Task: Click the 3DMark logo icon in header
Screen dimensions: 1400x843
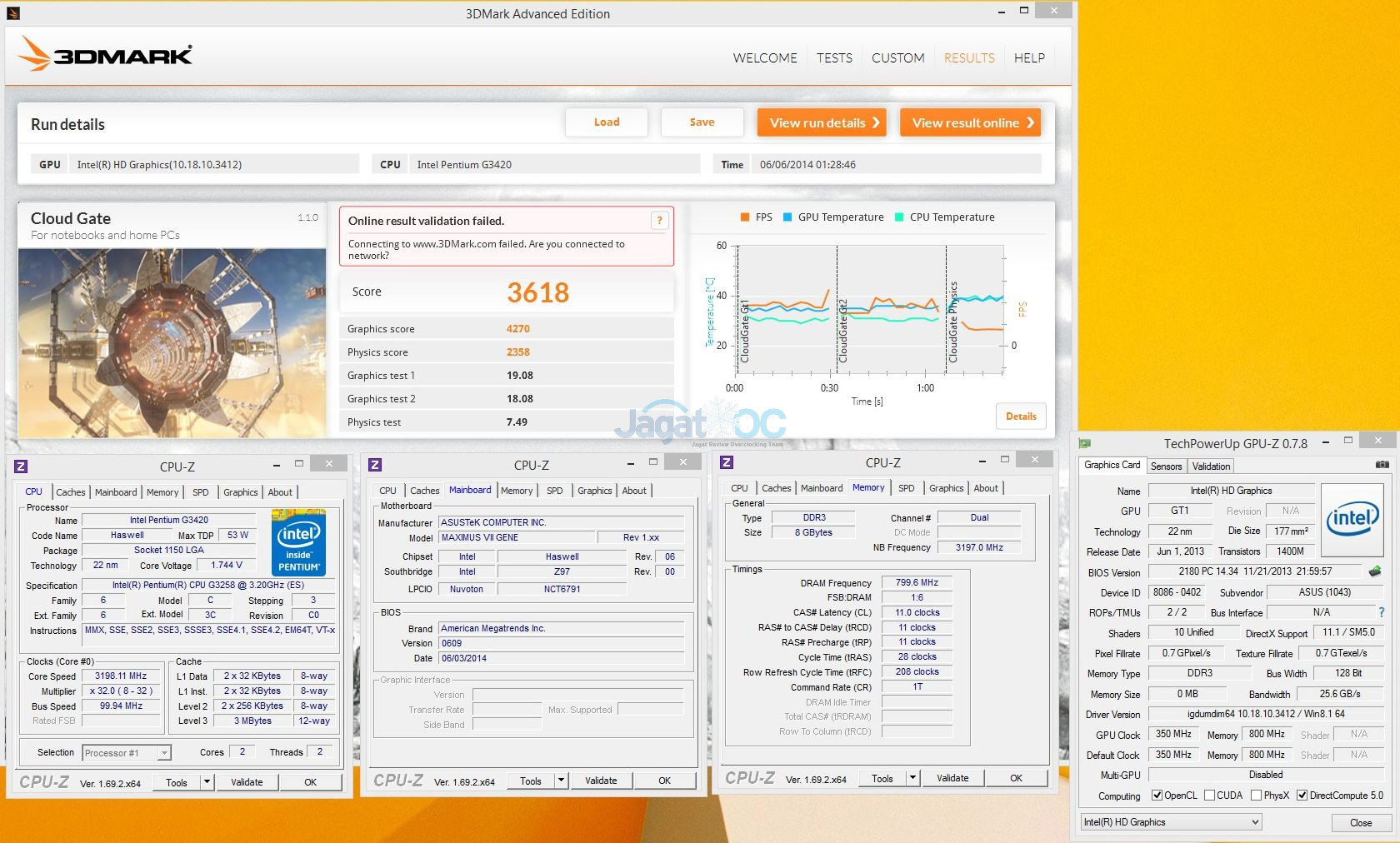Action: [x=34, y=55]
